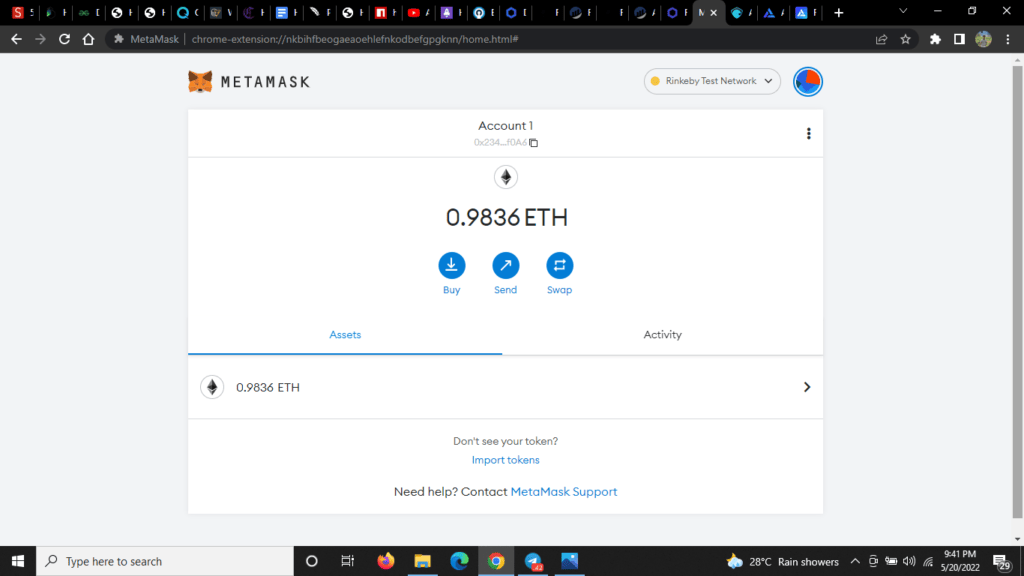Image resolution: width=1024 pixels, height=576 pixels.
Task: Open the weather widget showing 28°C
Action: pos(782,562)
